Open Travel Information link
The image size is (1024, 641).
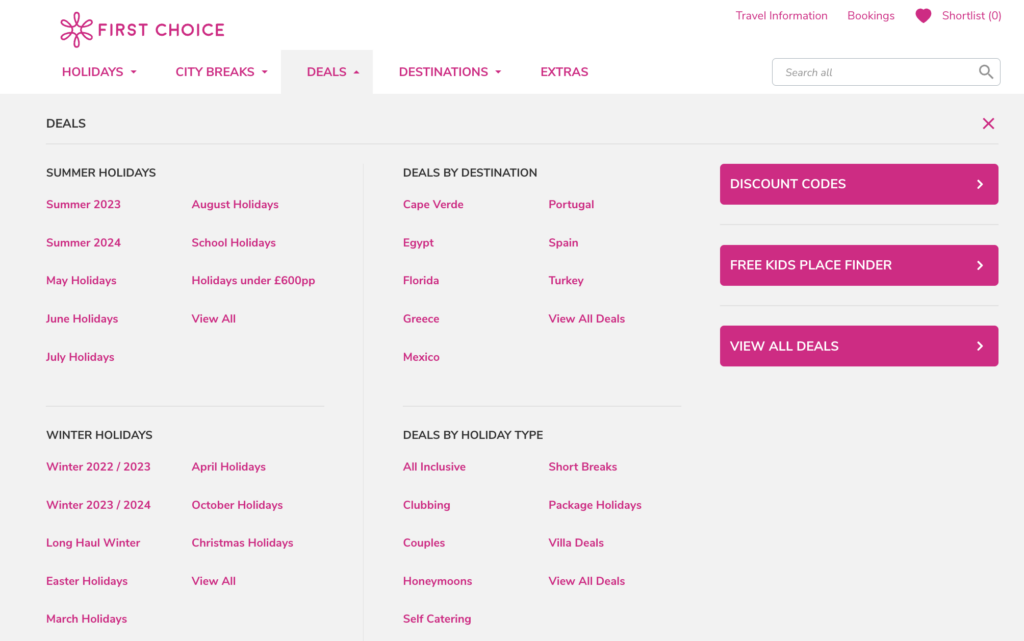coord(781,16)
